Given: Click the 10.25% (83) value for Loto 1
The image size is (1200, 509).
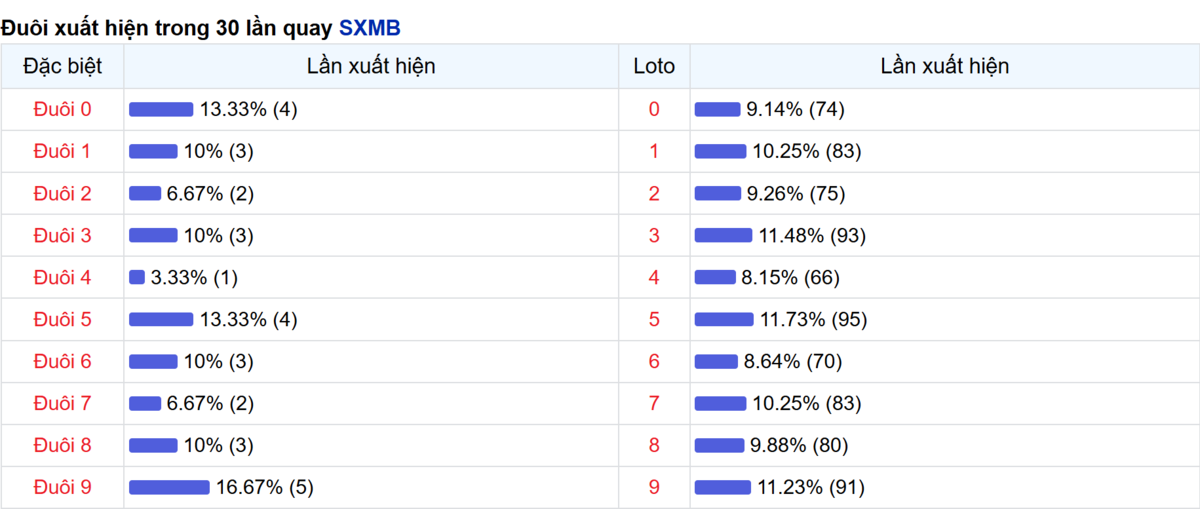Looking at the screenshot, I should 806,151.
